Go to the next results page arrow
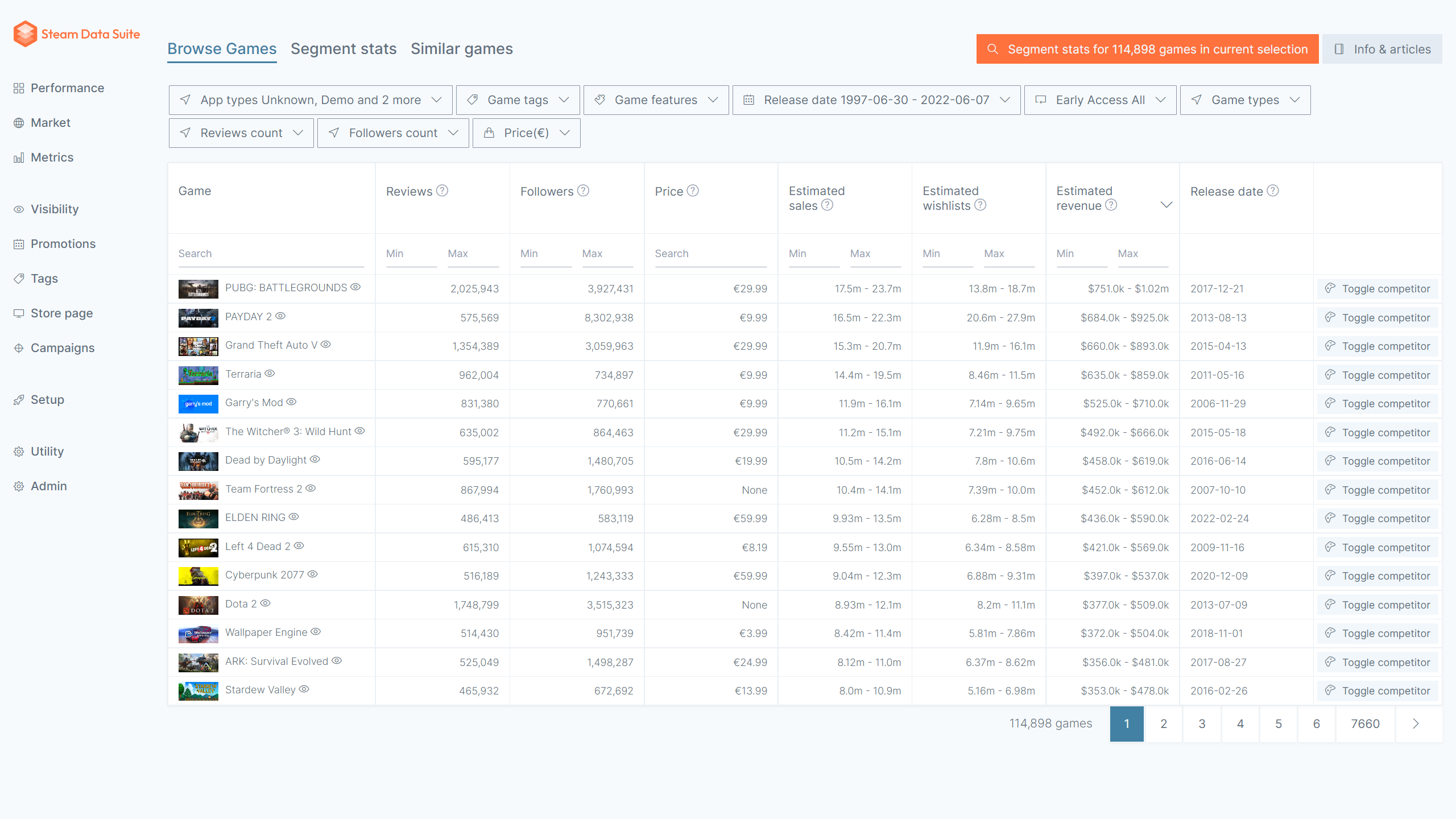The image size is (1456, 819). click(x=1416, y=724)
